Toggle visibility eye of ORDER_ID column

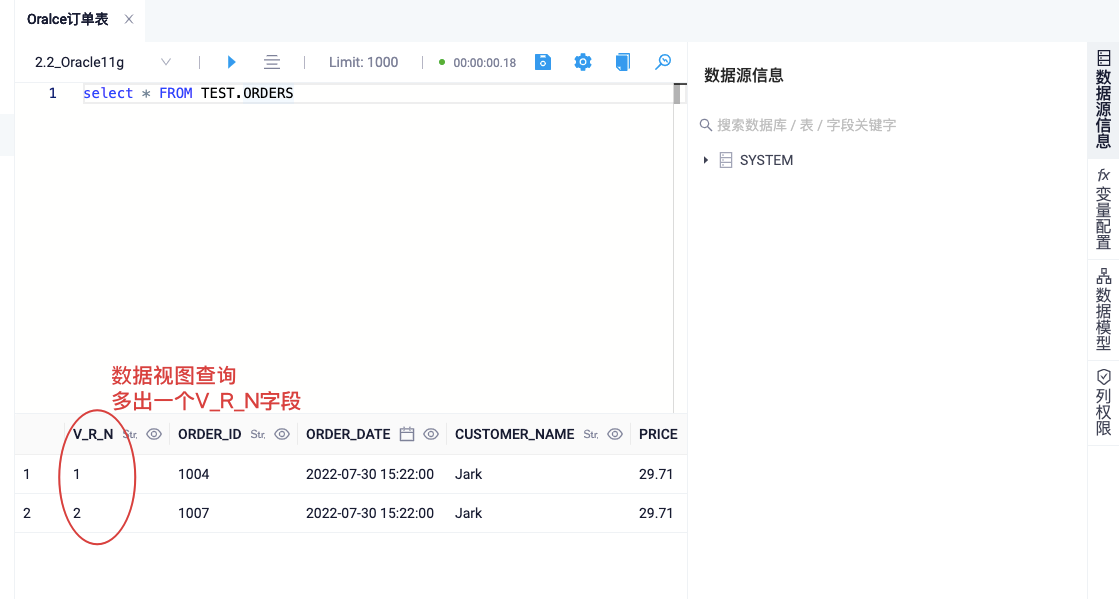(x=282, y=434)
